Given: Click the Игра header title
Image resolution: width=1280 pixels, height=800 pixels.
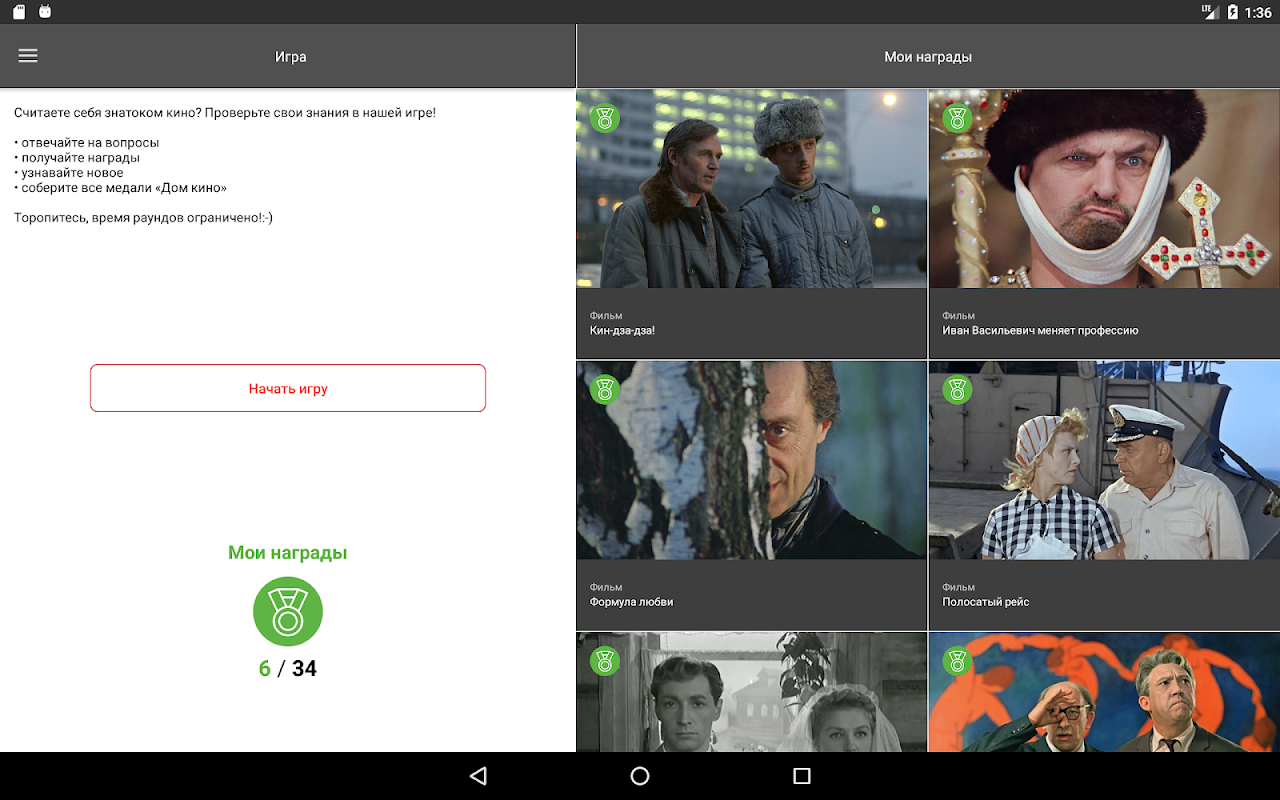Looking at the screenshot, I should [x=291, y=57].
